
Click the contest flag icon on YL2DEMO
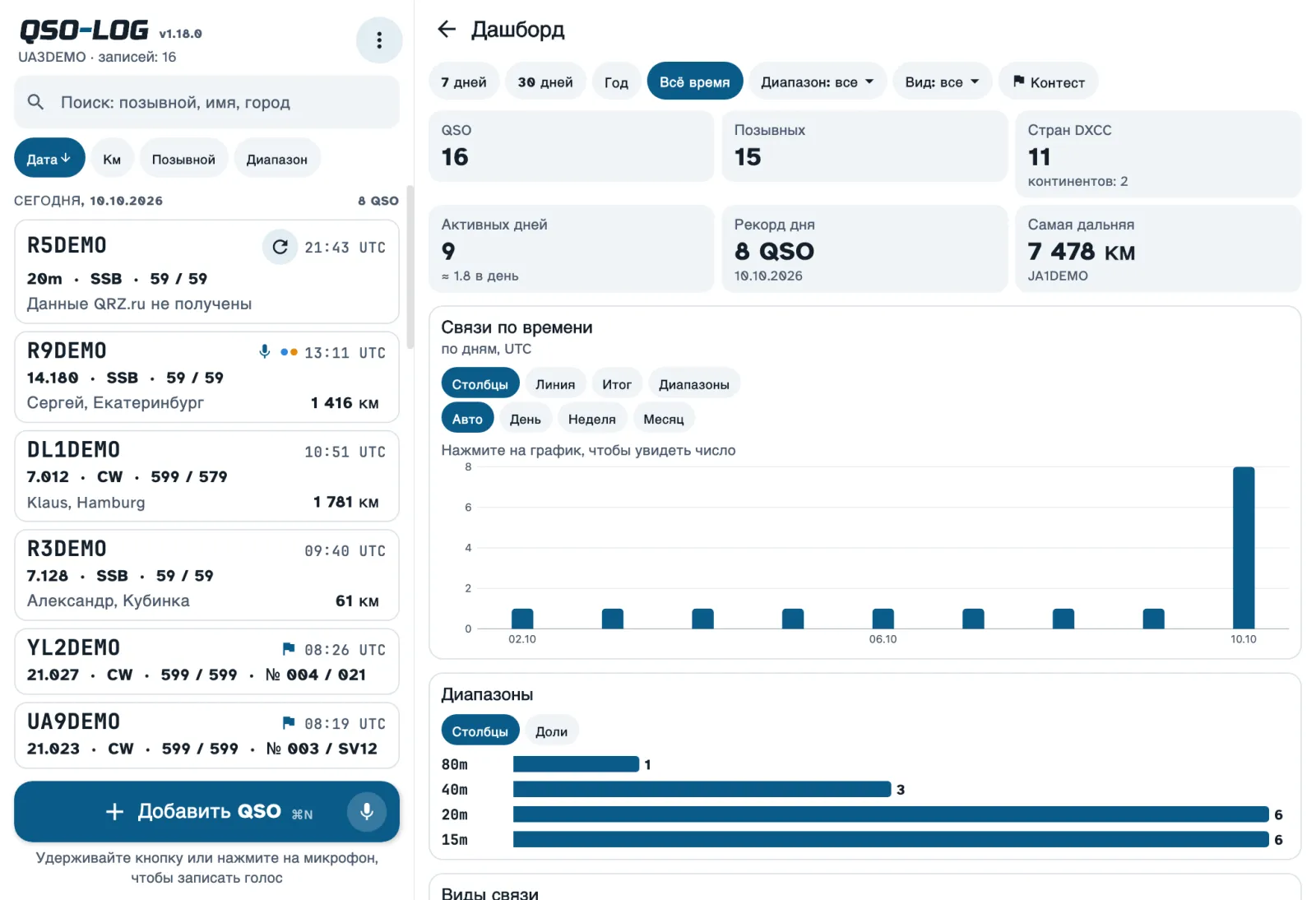(289, 649)
